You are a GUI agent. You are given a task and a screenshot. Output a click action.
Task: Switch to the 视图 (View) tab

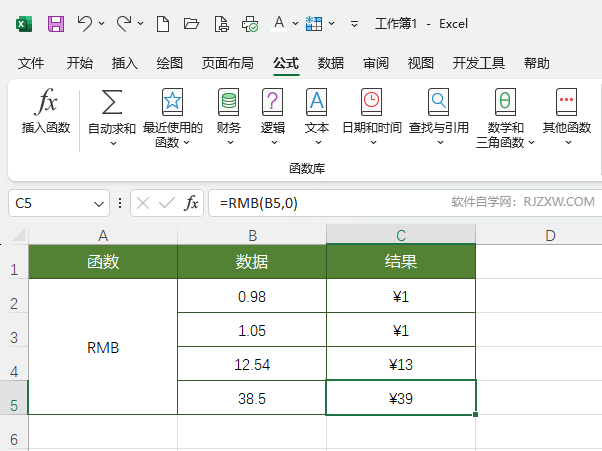421,63
